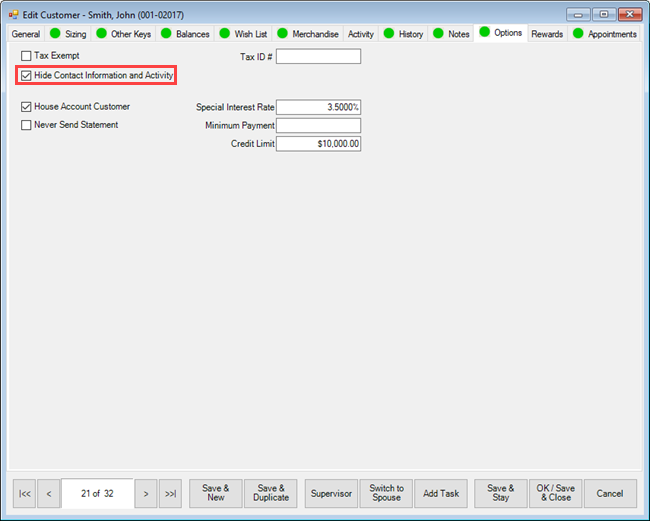This screenshot has width=650, height=521.
Task: Select the Rewards tab
Action: point(547,34)
